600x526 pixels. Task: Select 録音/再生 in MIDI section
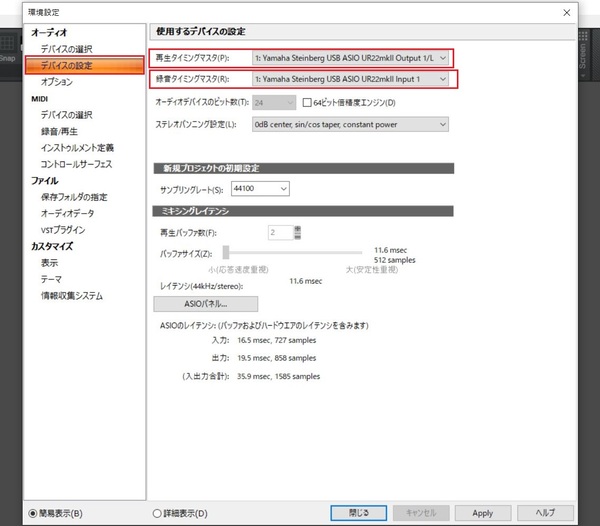[62, 131]
